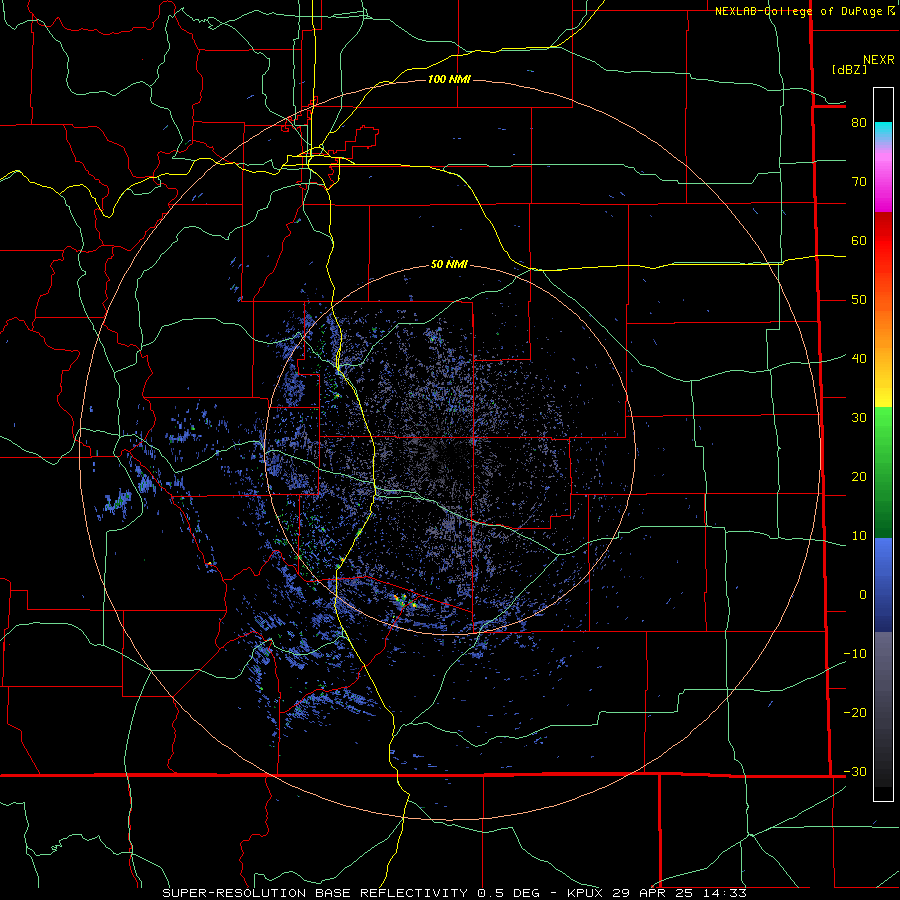Click the -30 value on the dBZ scale
The image size is (900, 900).
point(855,771)
